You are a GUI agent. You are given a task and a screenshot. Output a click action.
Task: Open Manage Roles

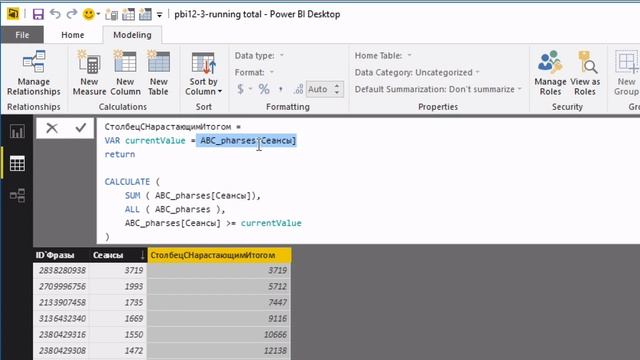[x=550, y=73]
